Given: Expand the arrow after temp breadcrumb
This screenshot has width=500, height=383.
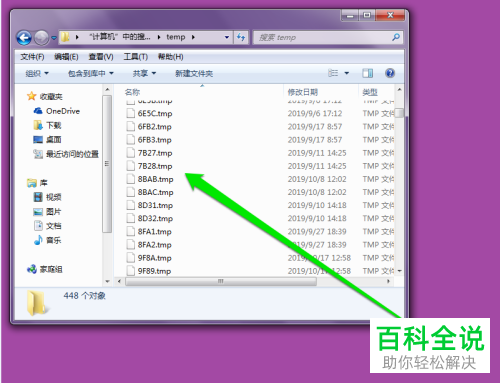Looking at the screenshot, I should 193,37.
